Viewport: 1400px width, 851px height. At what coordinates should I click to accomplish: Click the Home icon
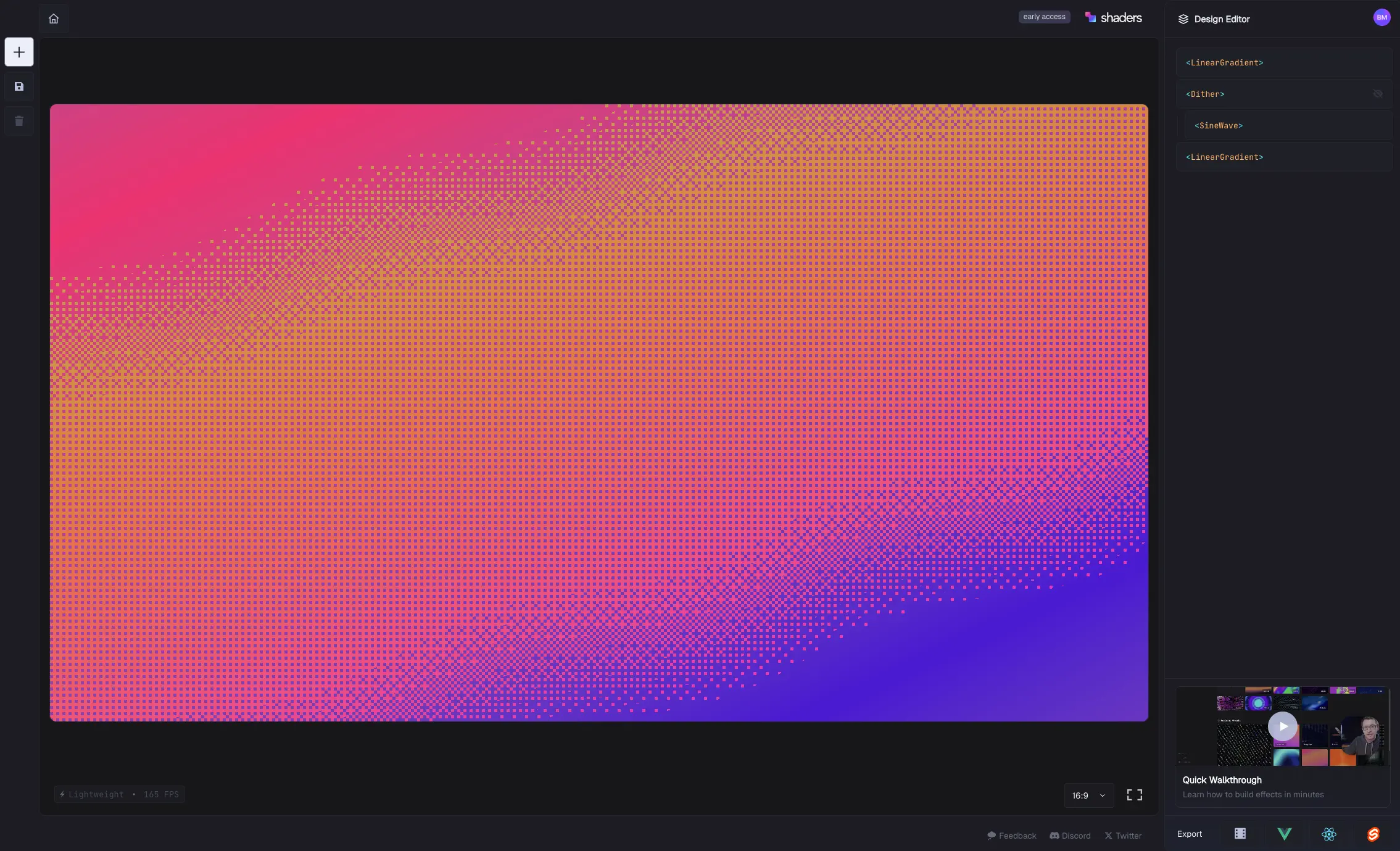pos(54,19)
